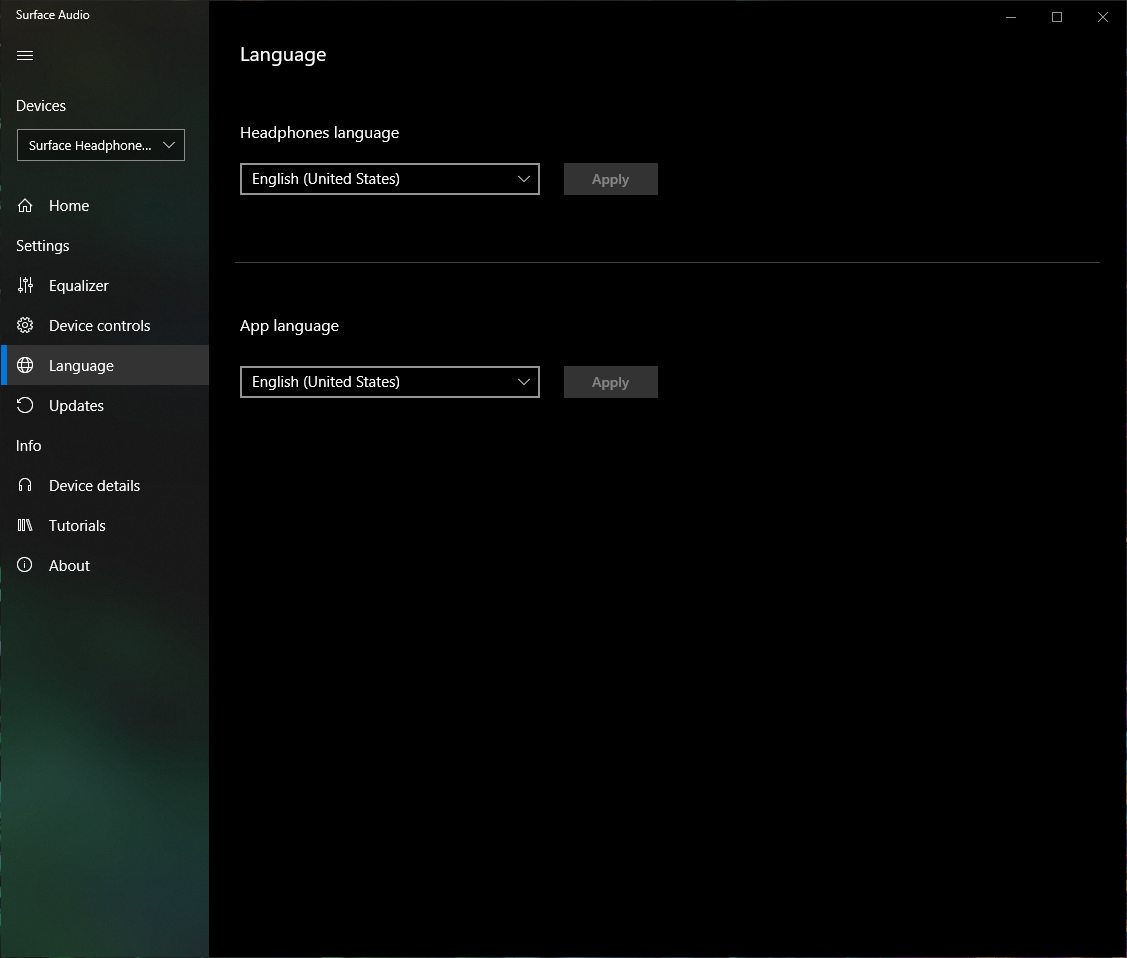Click the Tutorials books icon
The width and height of the screenshot is (1127, 958).
[26, 526]
